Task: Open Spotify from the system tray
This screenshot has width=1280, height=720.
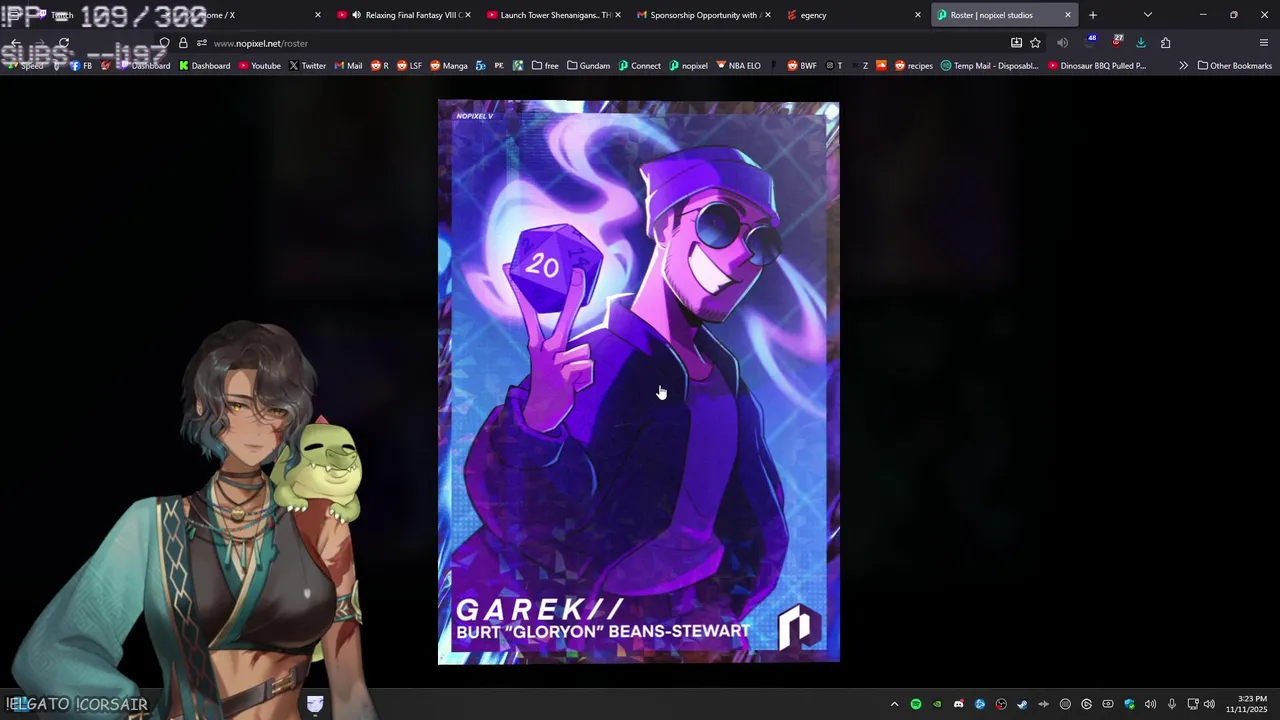Action: [x=916, y=705]
